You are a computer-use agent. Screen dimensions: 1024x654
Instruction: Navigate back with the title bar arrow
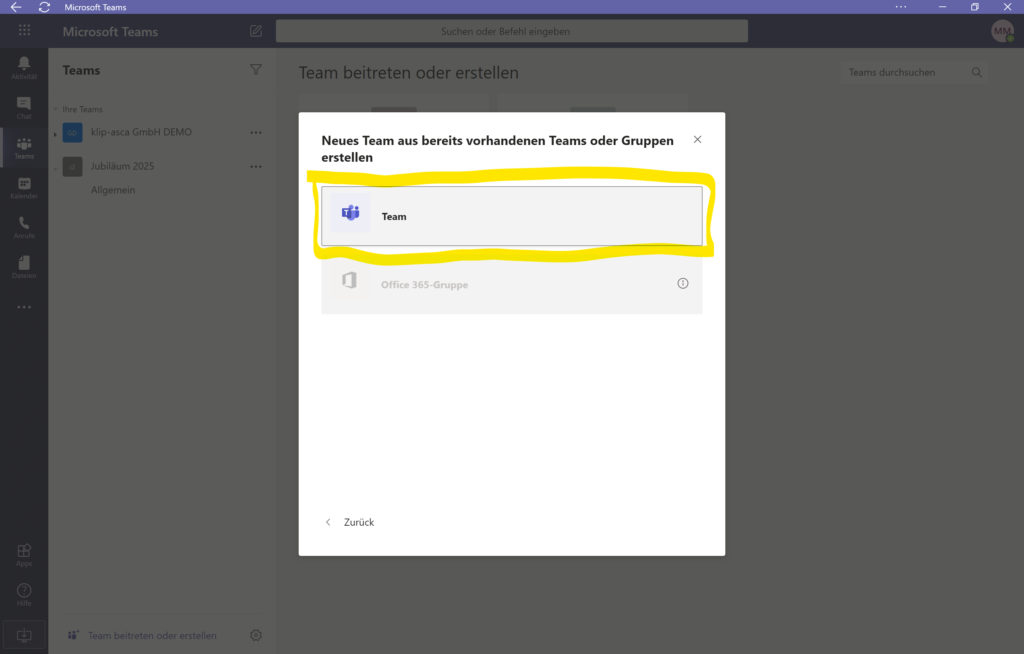point(16,7)
